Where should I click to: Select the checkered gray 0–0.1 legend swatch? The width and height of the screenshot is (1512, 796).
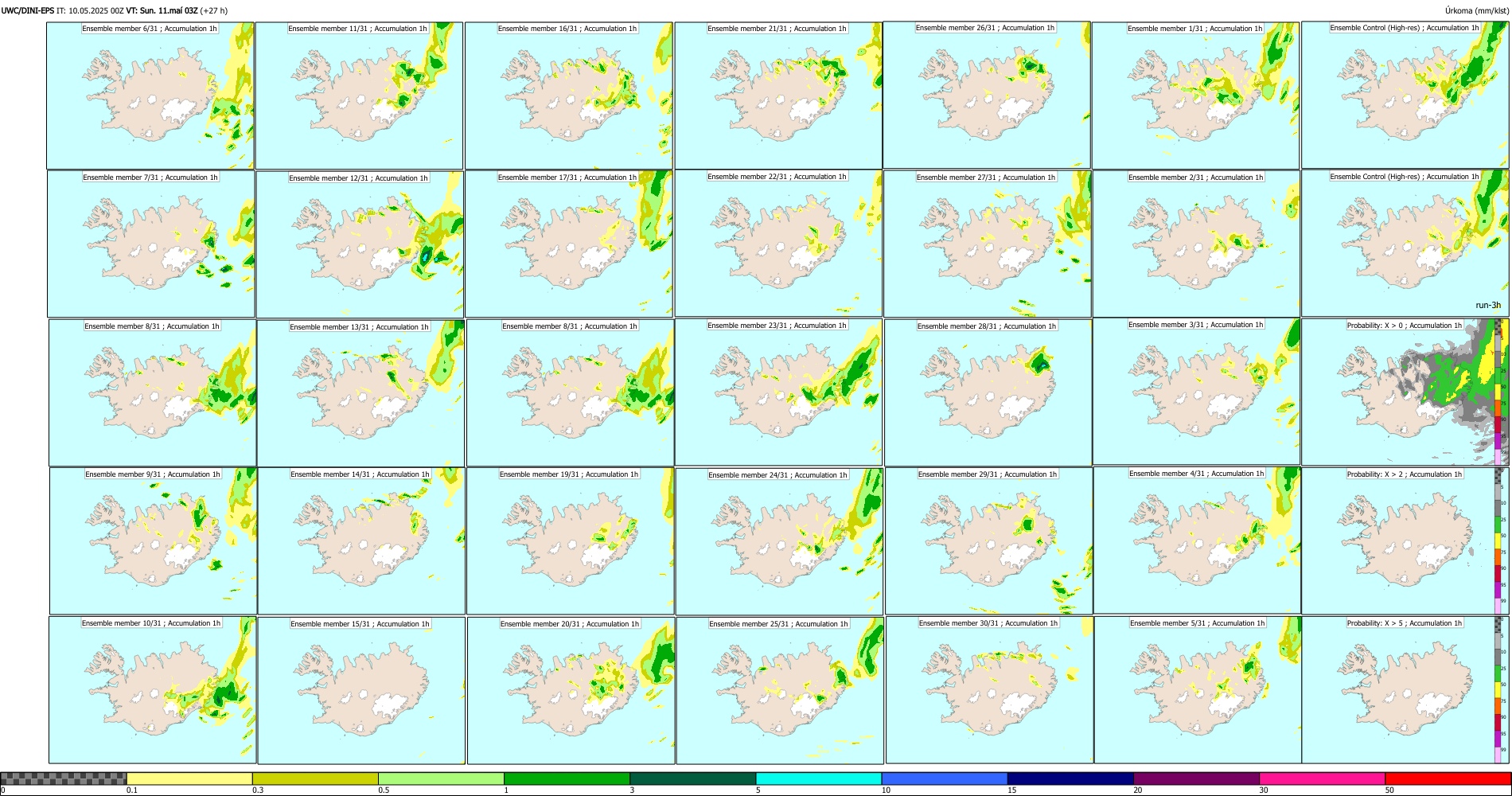click(x=64, y=778)
